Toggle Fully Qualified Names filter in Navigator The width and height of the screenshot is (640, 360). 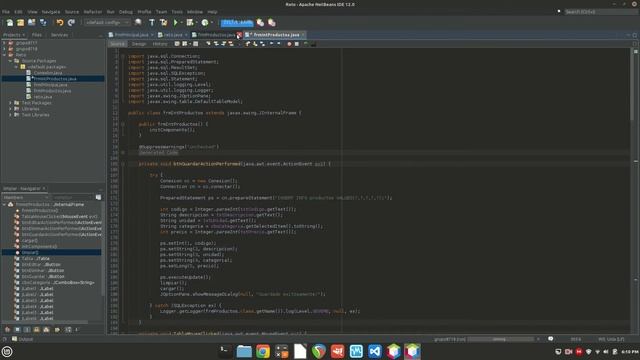pyautogui.click(x=57, y=329)
